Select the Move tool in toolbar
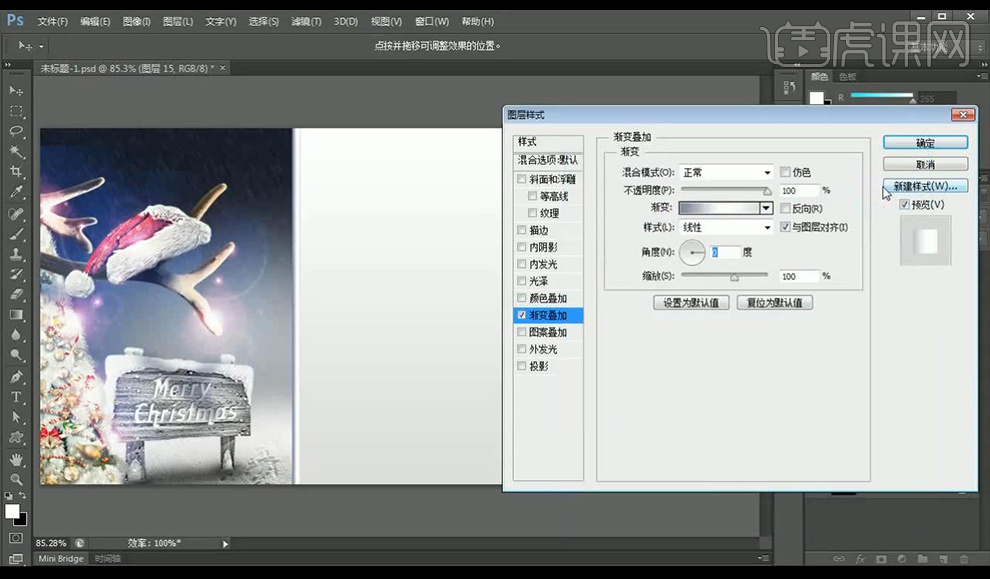The height and width of the screenshot is (579, 990). (x=16, y=91)
